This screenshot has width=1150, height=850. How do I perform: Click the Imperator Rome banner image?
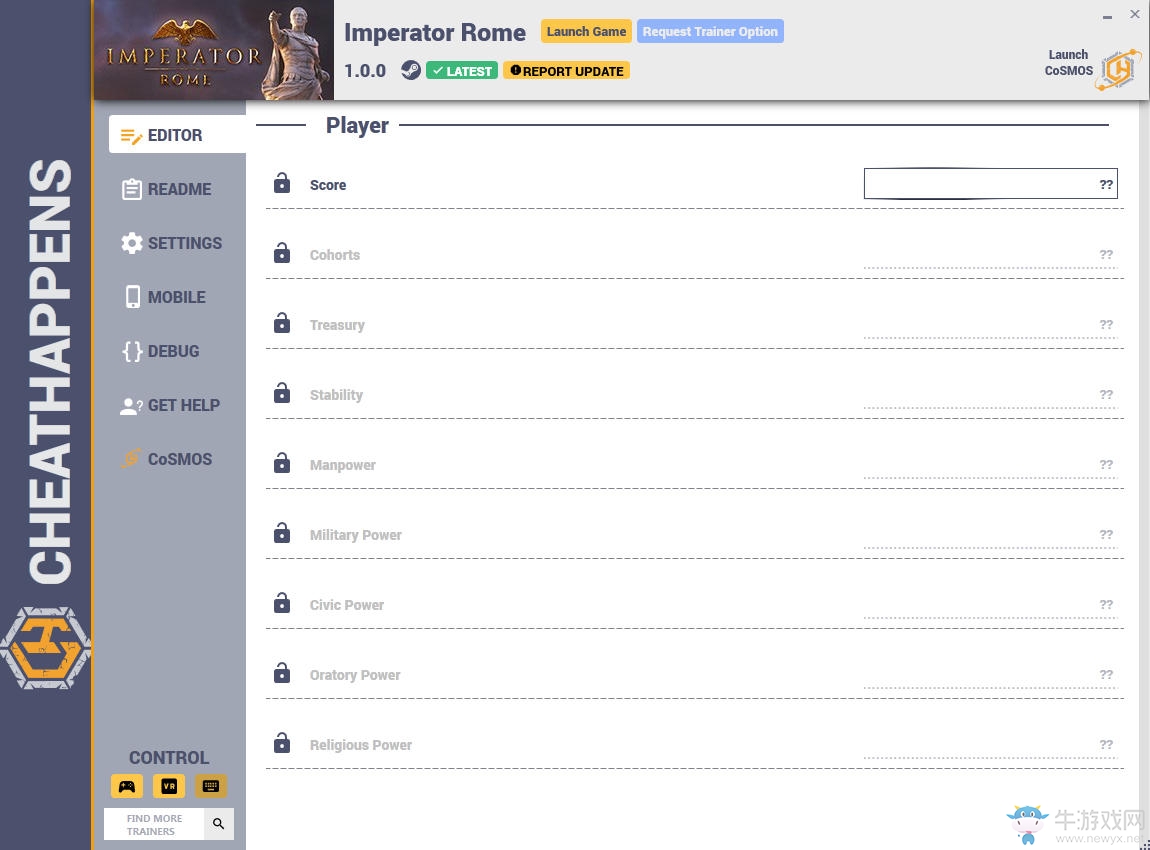213,50
